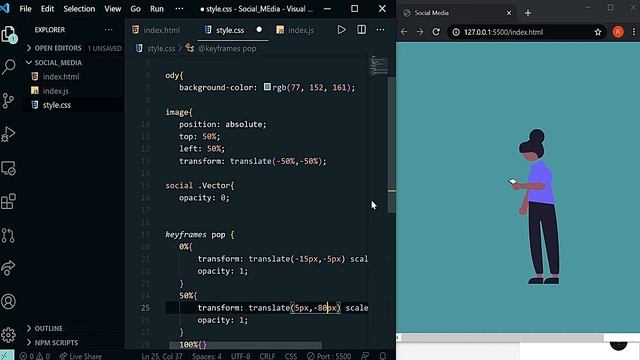640x360 pixels.
Task: Show more menu items ellipsis in menu bar
Action: coord(179,9)
